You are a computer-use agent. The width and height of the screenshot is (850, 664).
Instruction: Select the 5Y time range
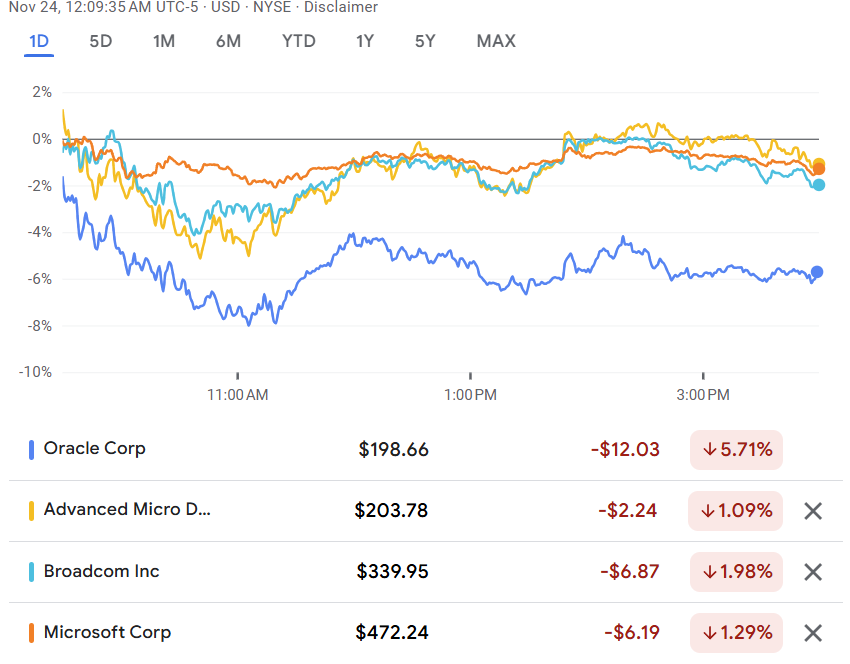pyautogui.click(x=425, y=41)
